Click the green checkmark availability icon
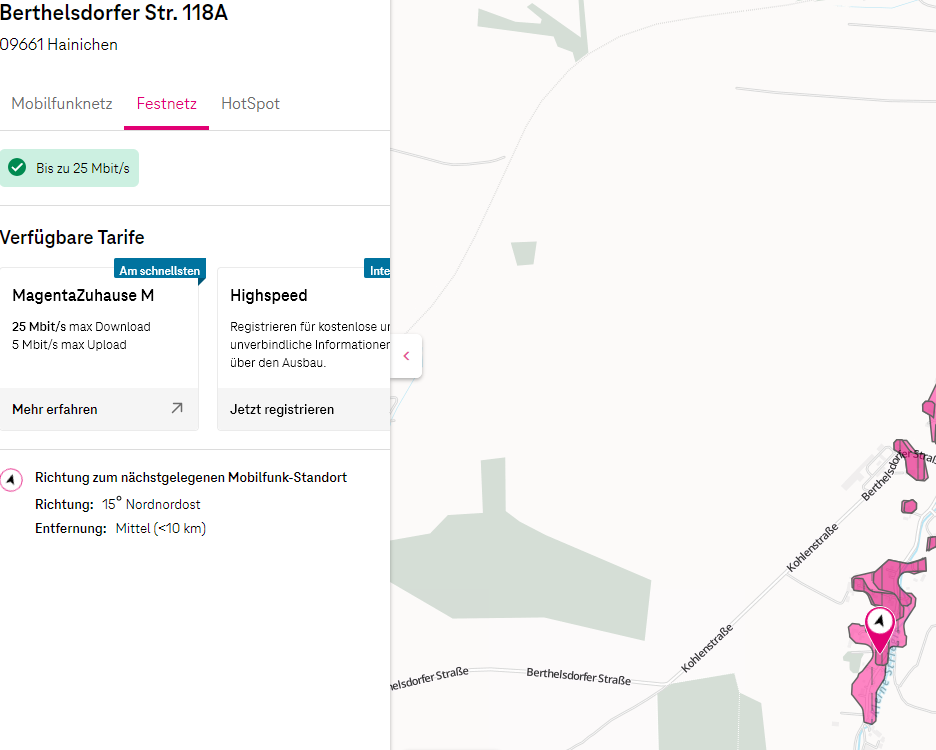Viewport: 936px width, 750px height. point(17,167)
